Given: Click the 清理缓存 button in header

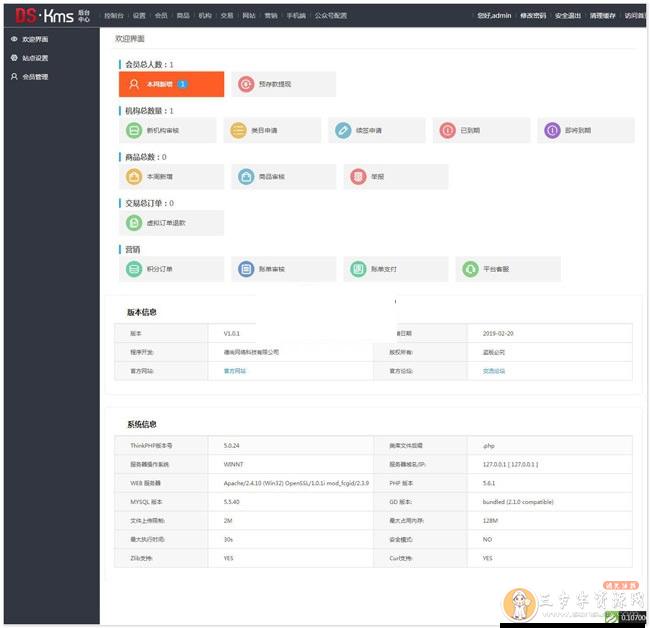Looking at the screenshot, I should click(x=603, y=16).
